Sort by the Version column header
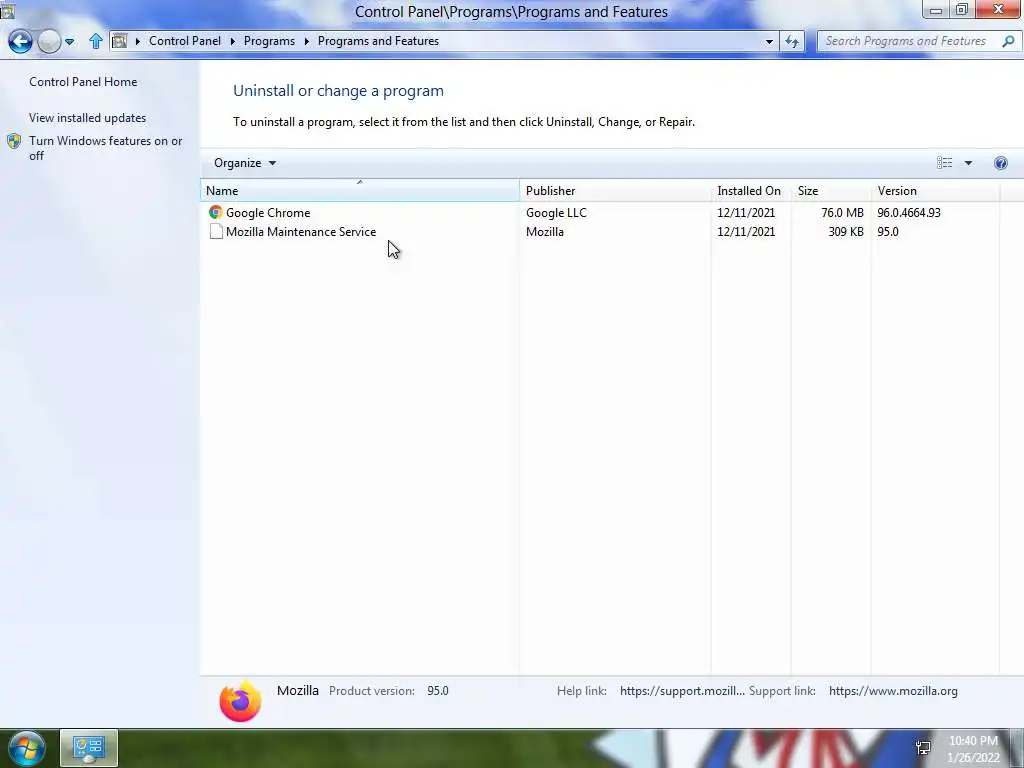 coord(935,191)
